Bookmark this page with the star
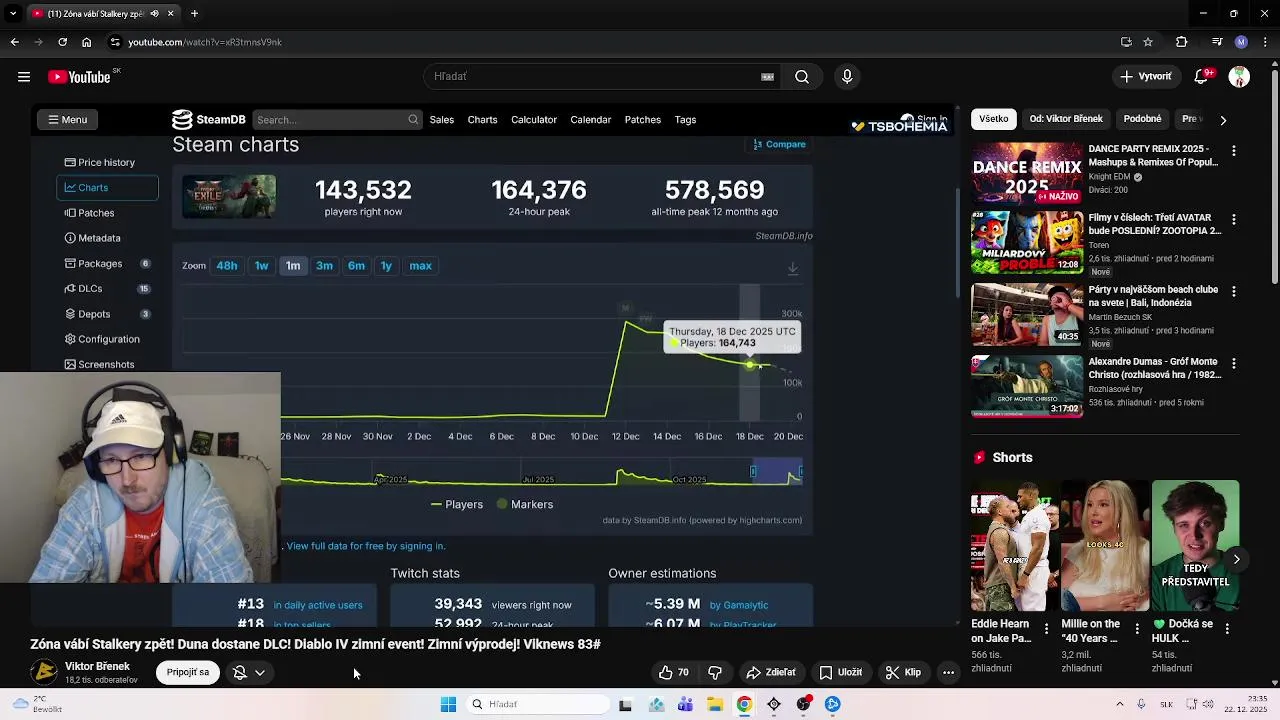 tap(1148, 42)
